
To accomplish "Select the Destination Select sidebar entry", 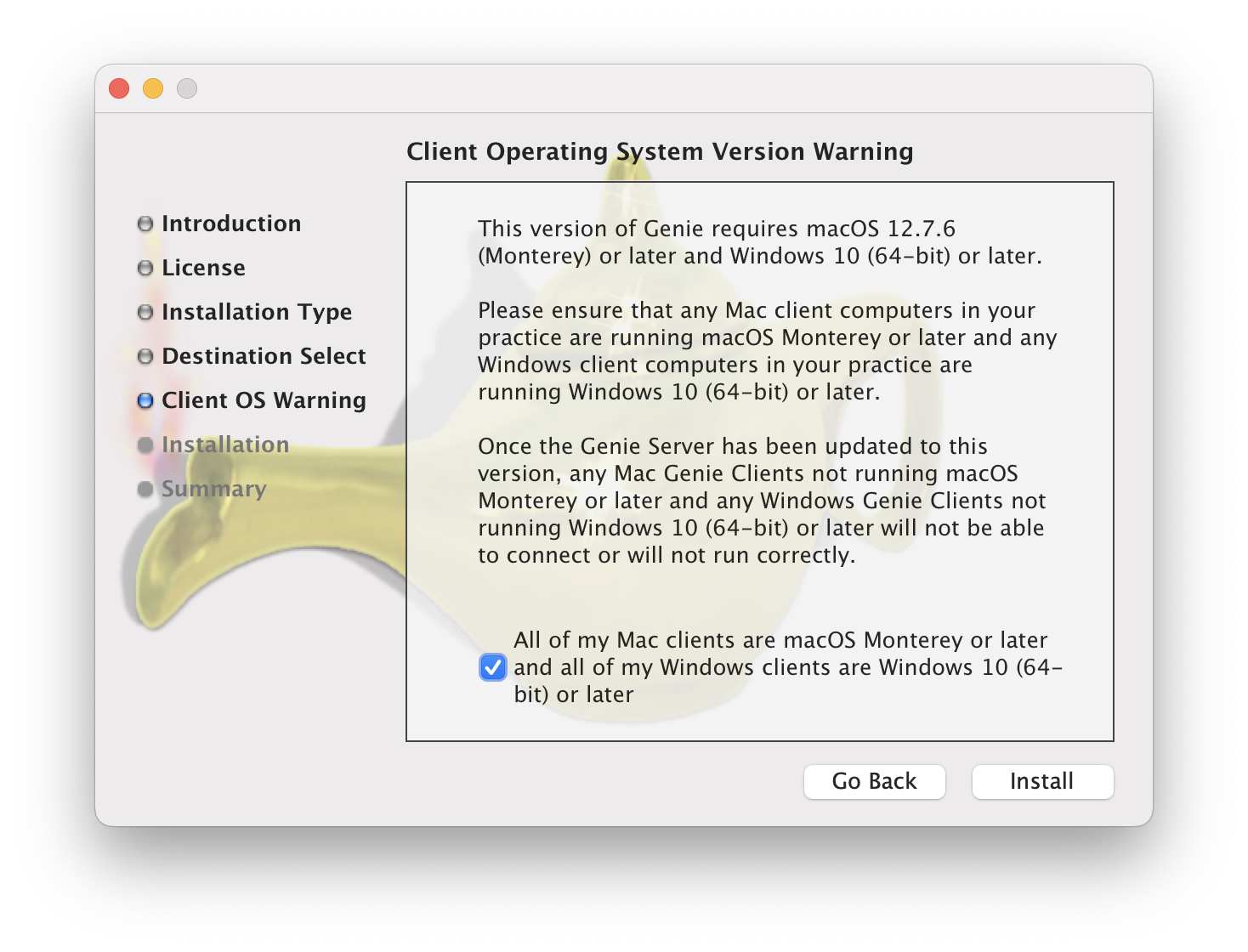I will (x=264, y=355).
